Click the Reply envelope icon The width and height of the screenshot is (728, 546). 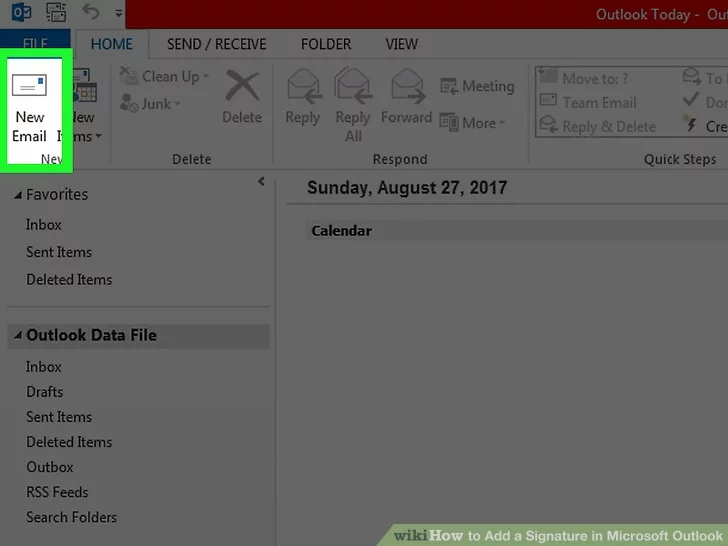[303, 86]
